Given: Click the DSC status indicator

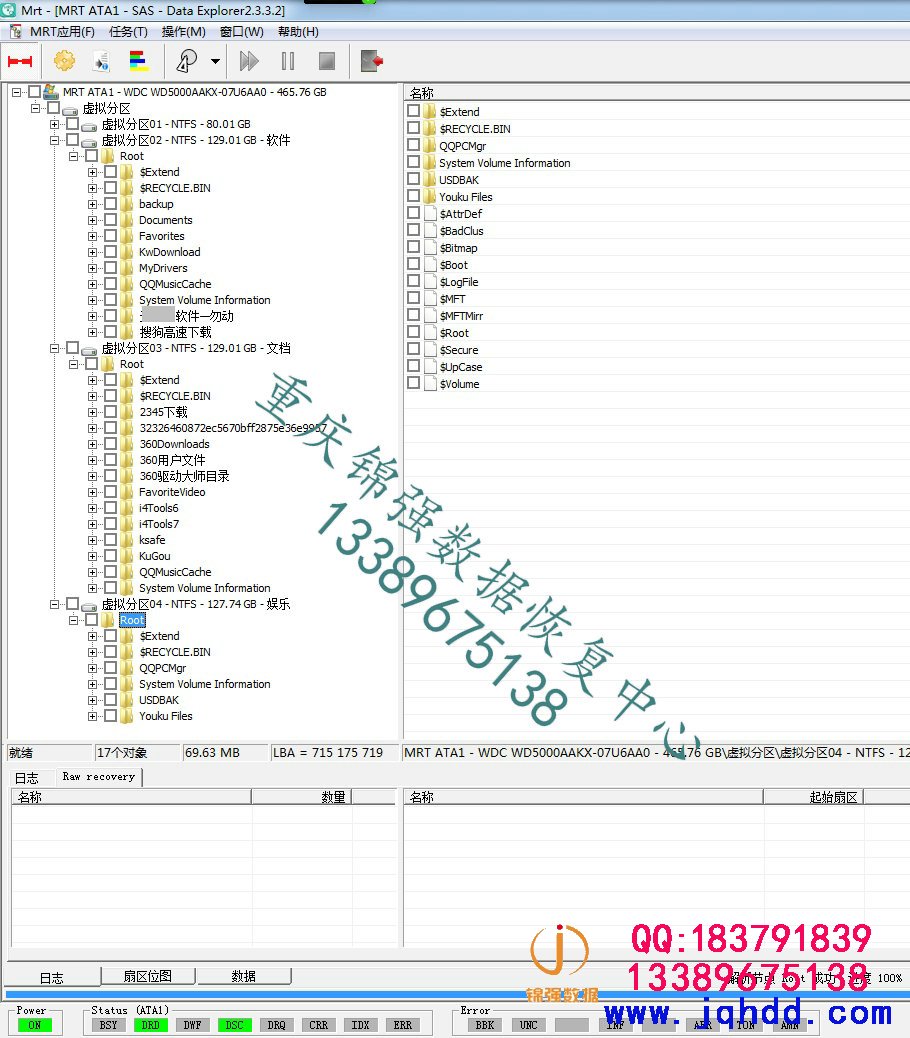Looking at the screenshot, I should 234,1025.
